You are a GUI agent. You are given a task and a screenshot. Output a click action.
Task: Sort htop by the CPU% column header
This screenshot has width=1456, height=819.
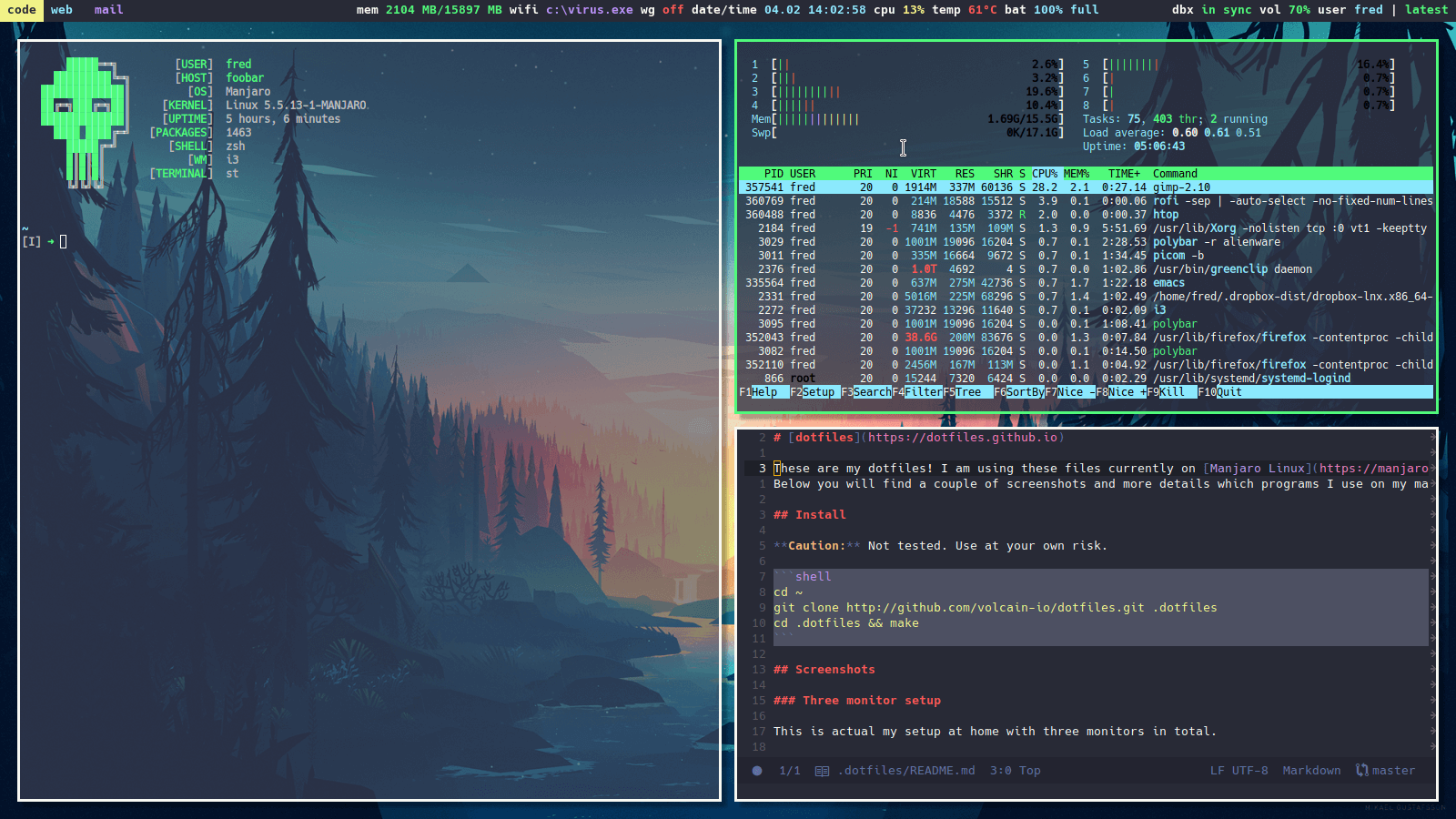(x=1045, y=174)
